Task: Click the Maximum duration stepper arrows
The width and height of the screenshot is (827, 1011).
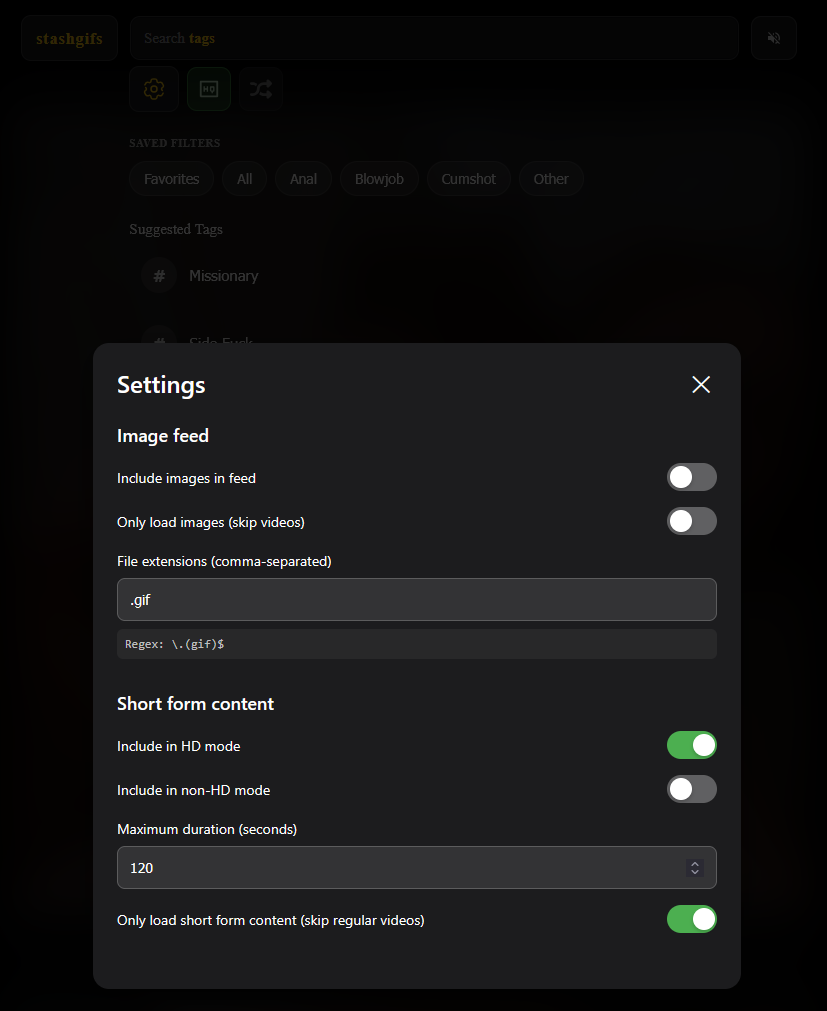Action: (695, 868)
